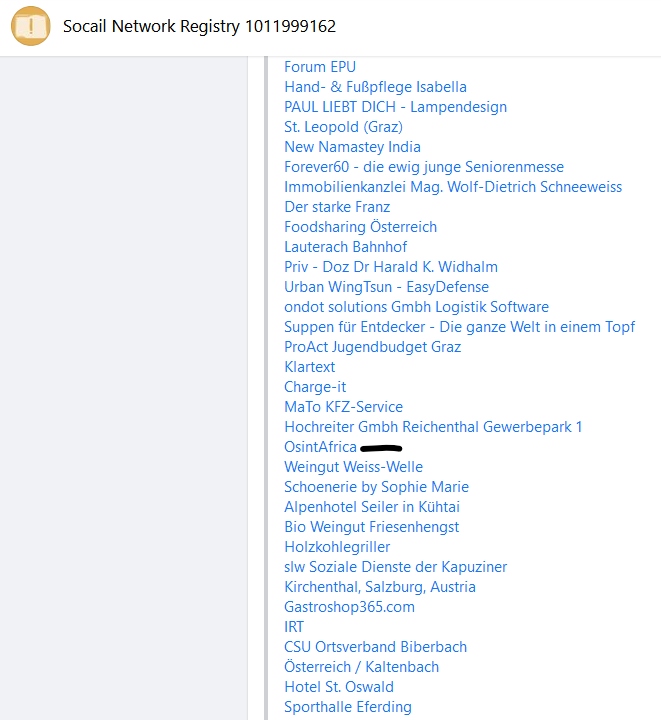Viewport: 661px width, 720px height.
Task: Select PAUL LIEBT DICH - Lampendesign
Action: (395, 107)
